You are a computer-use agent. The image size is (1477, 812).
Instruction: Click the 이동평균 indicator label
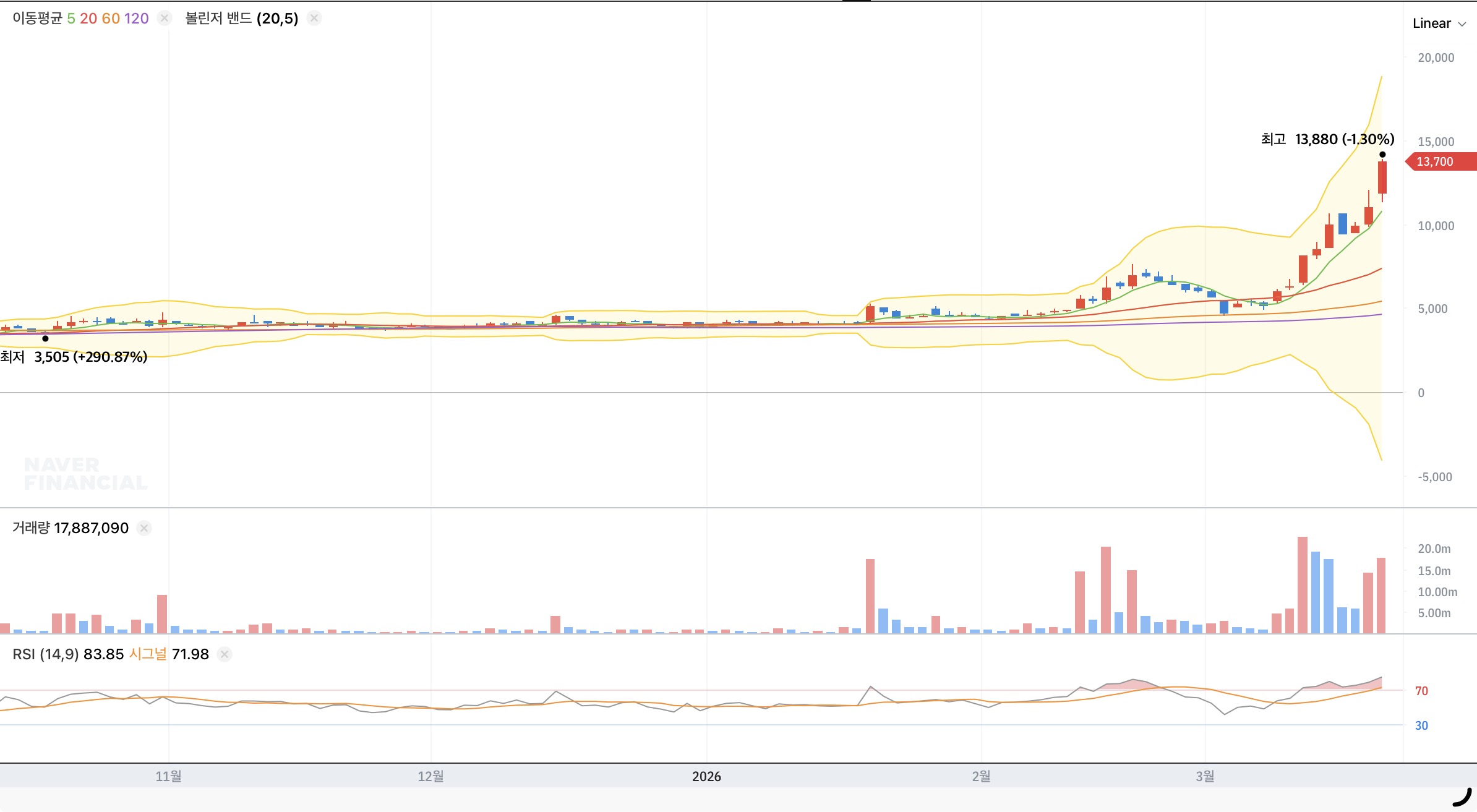37,19
